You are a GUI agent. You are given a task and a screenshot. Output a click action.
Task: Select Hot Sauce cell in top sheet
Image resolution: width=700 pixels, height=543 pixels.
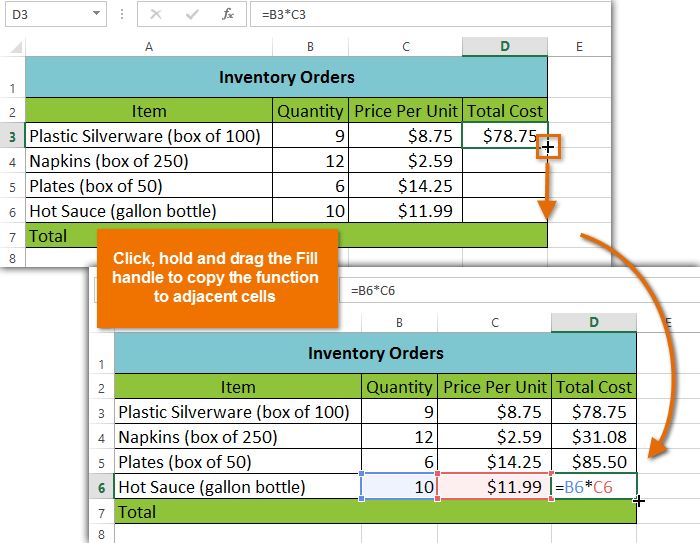pos(149,211)
